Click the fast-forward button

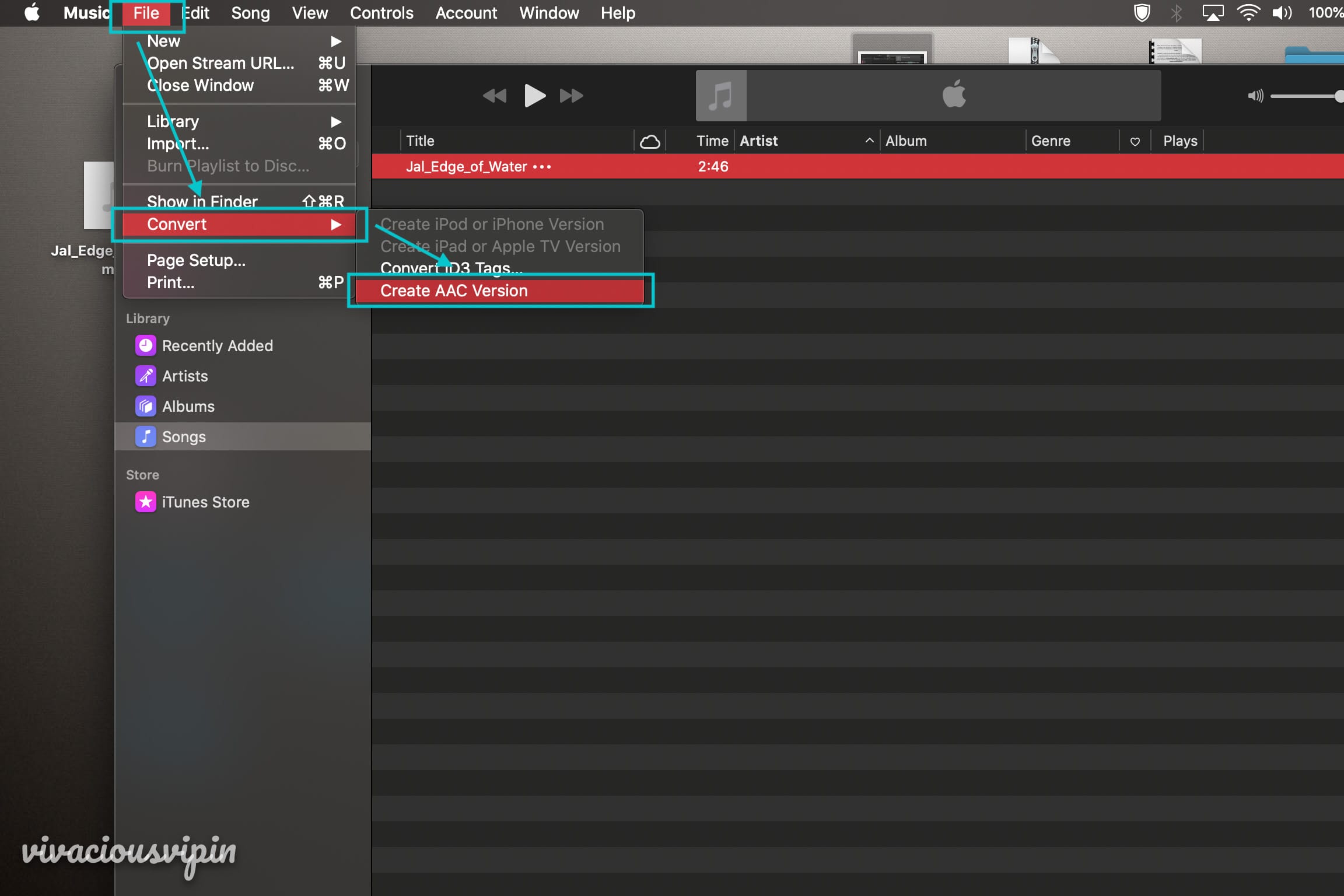coord(571,96)
